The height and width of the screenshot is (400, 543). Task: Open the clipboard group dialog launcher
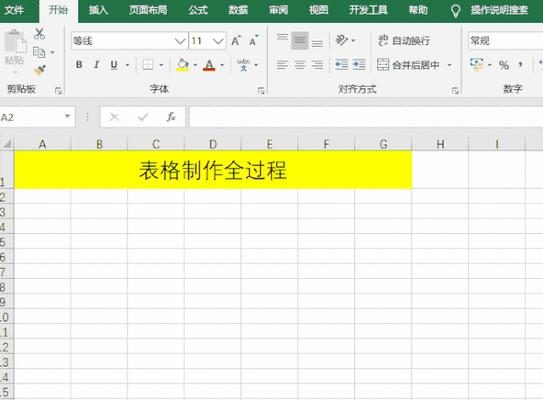58,91
